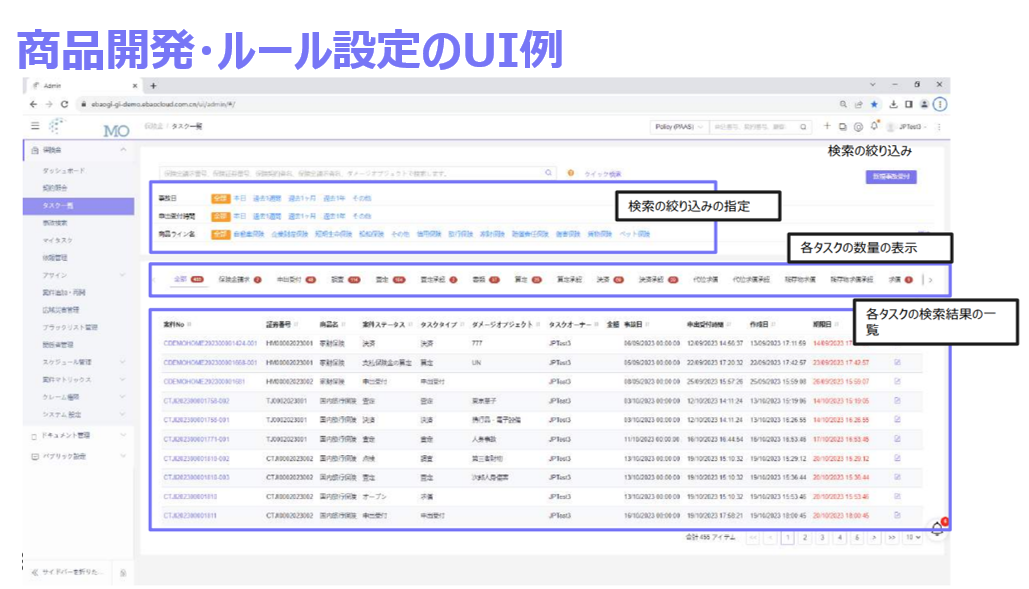Select 本日 filter for 事故日
Viewport: 1029px width, 589px height.
pyautogui.click(x=240, y=196)
